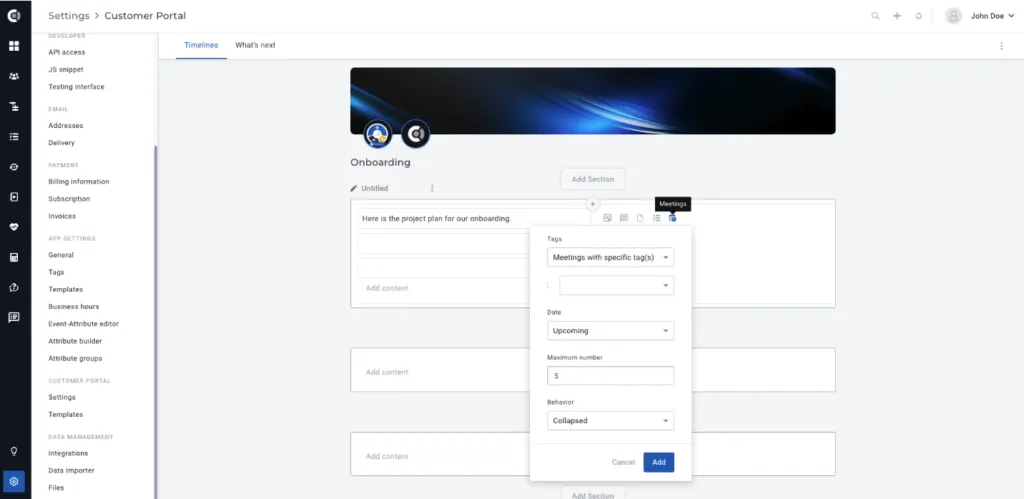Open Delivery under Email
The image size is (1024, 499).
[x=61, y=143]
